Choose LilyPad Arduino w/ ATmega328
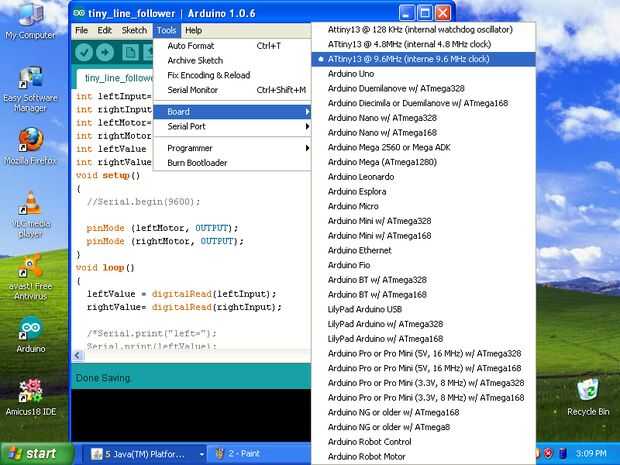The height and width of the screenshot is (465, 620). click(x=423, y=324)
